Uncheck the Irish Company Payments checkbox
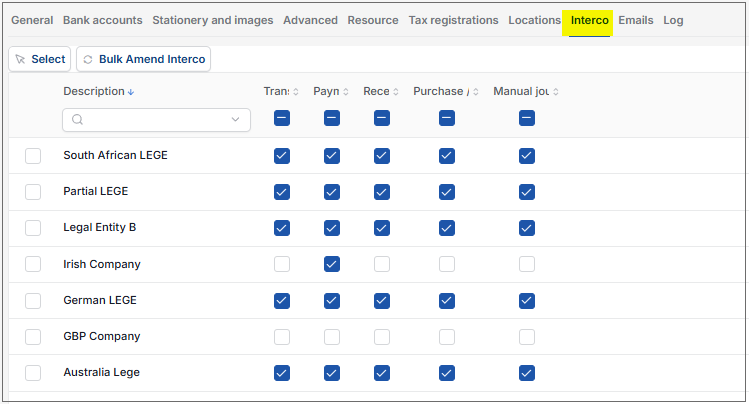Image resolution: width=749 pixels, height=404 pixels. (332, 264)
